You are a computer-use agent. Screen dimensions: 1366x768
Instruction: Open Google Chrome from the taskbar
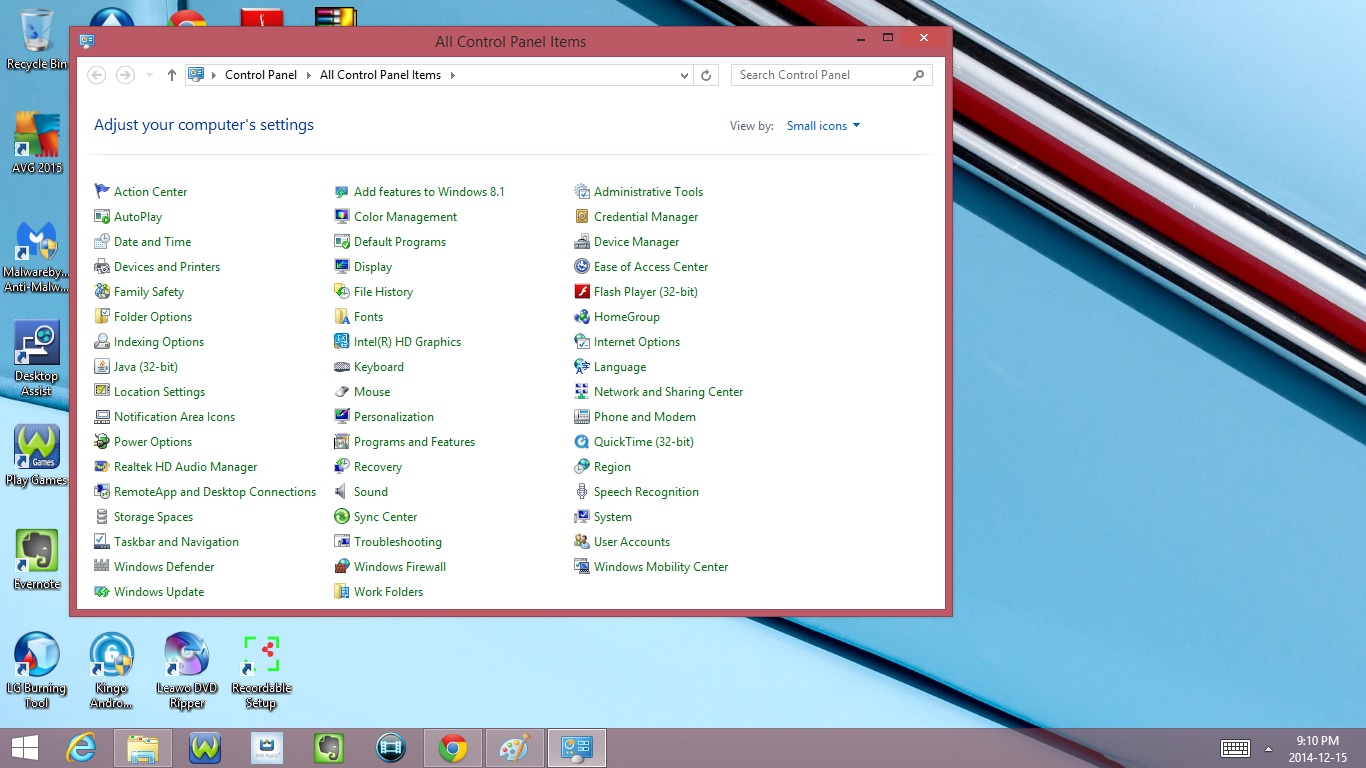[x=453, y=748]
